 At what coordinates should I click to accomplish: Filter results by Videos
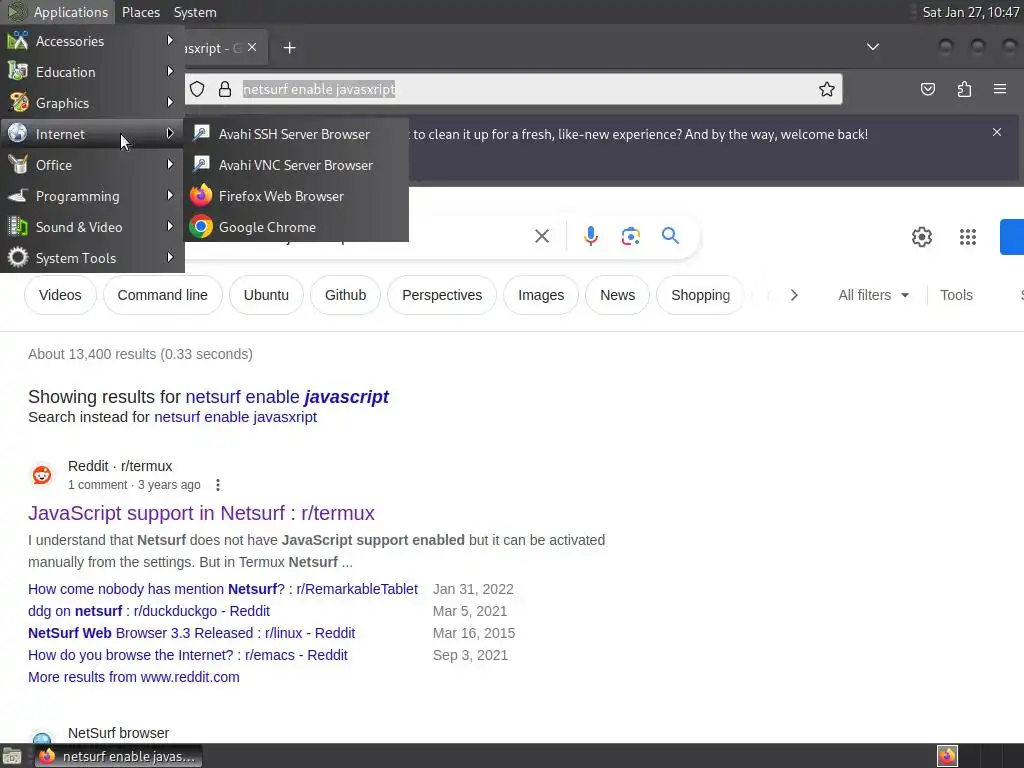60,295
